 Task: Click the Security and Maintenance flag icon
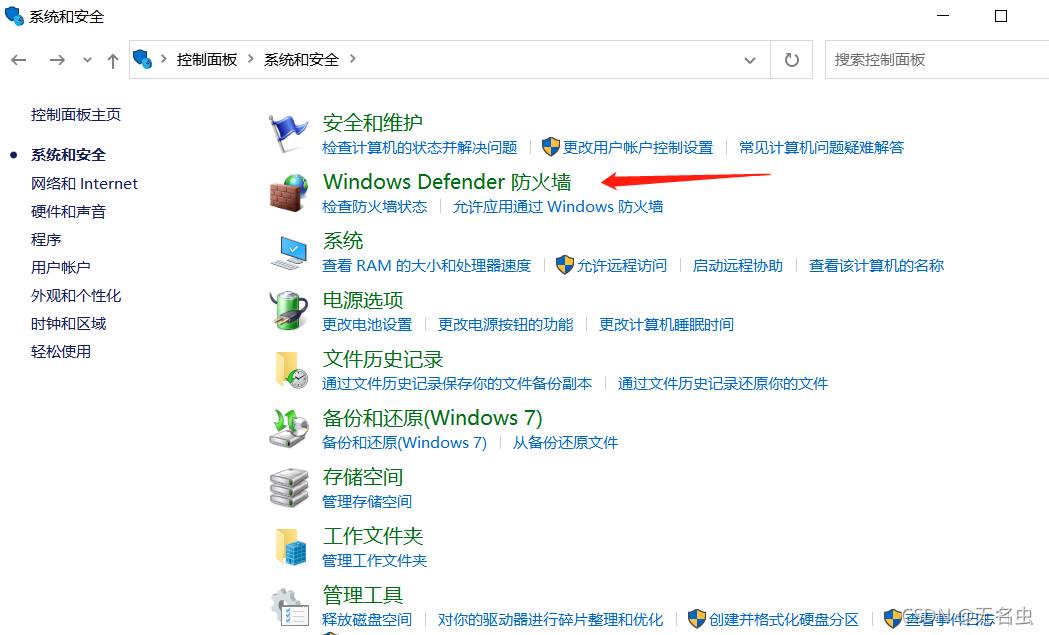(288, 133)
